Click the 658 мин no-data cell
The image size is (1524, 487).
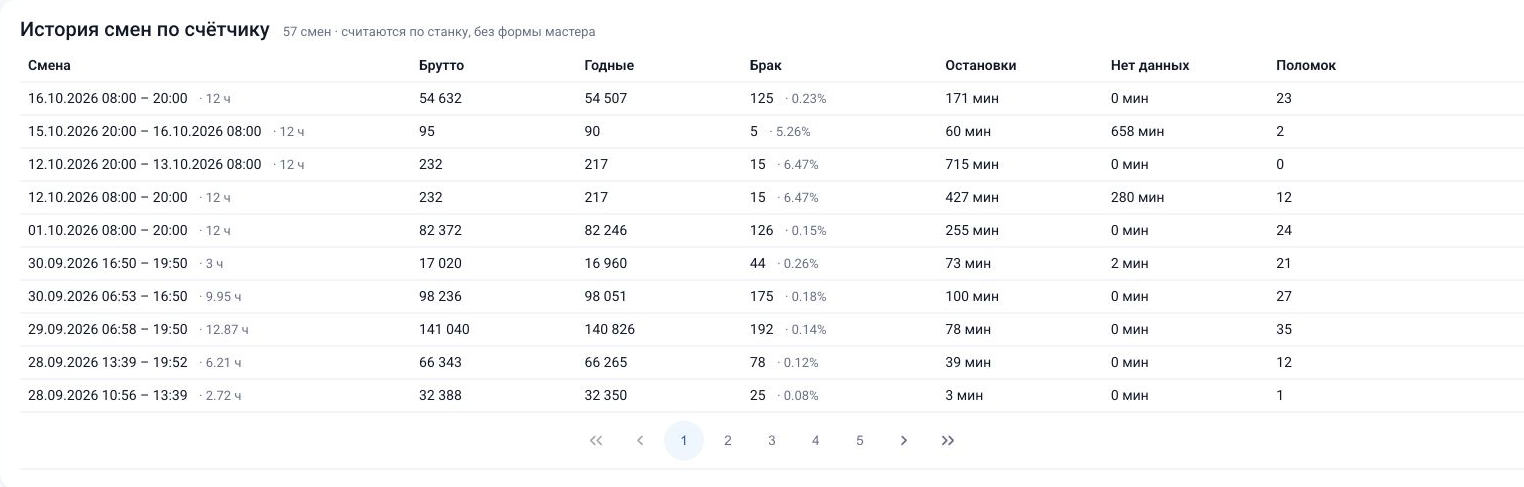click(1137, 132)
